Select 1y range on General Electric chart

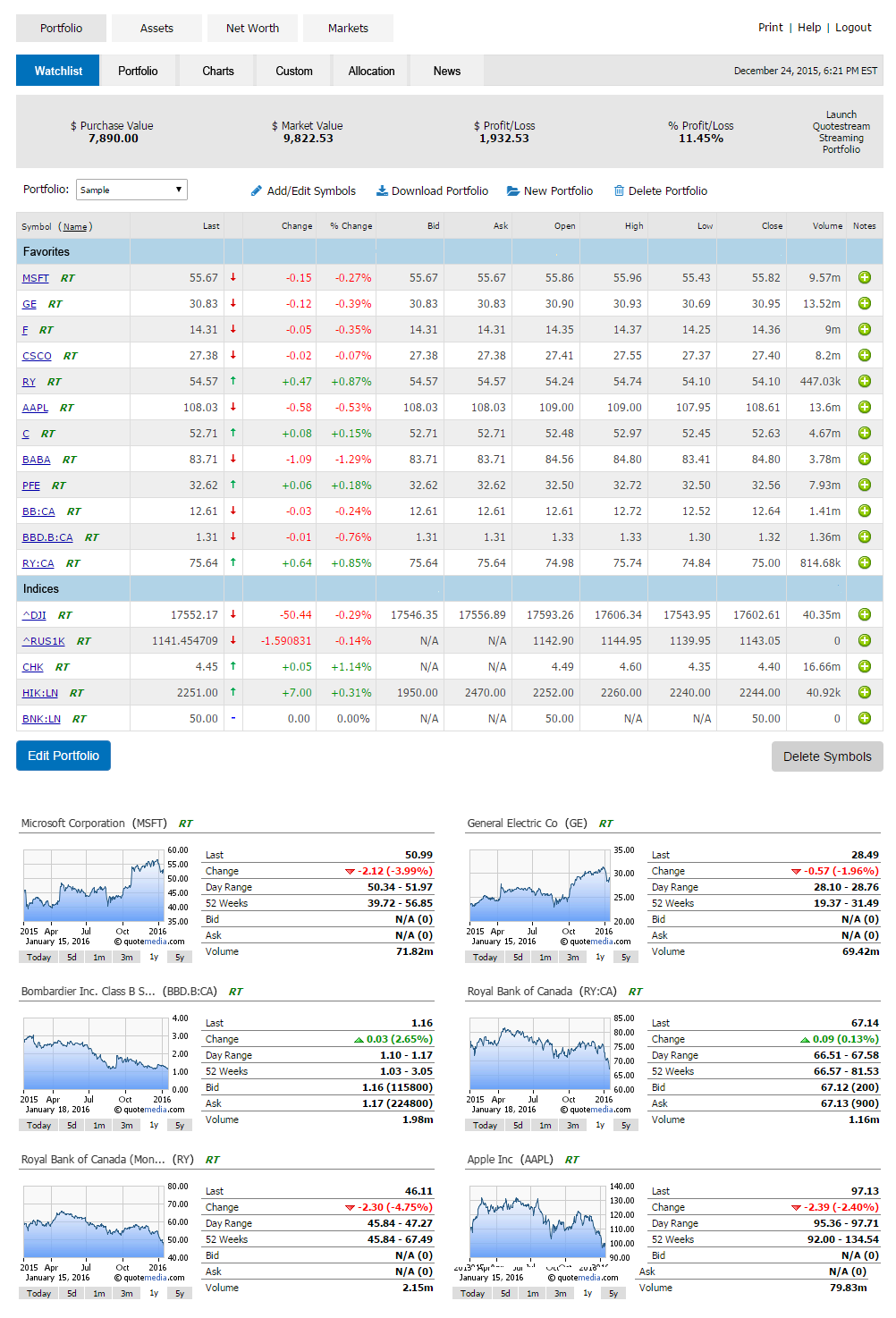point(600,958)
